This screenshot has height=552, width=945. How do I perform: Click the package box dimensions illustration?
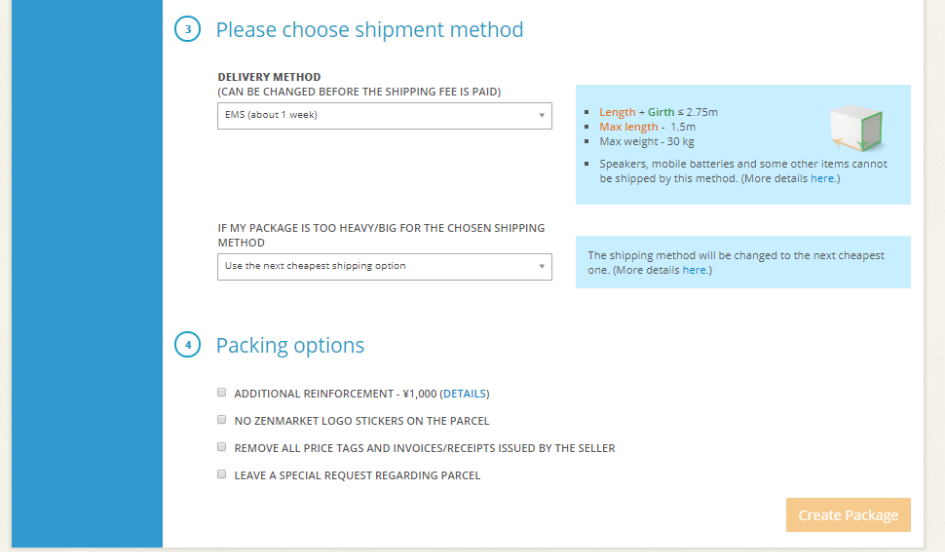(x=856, y=128)
